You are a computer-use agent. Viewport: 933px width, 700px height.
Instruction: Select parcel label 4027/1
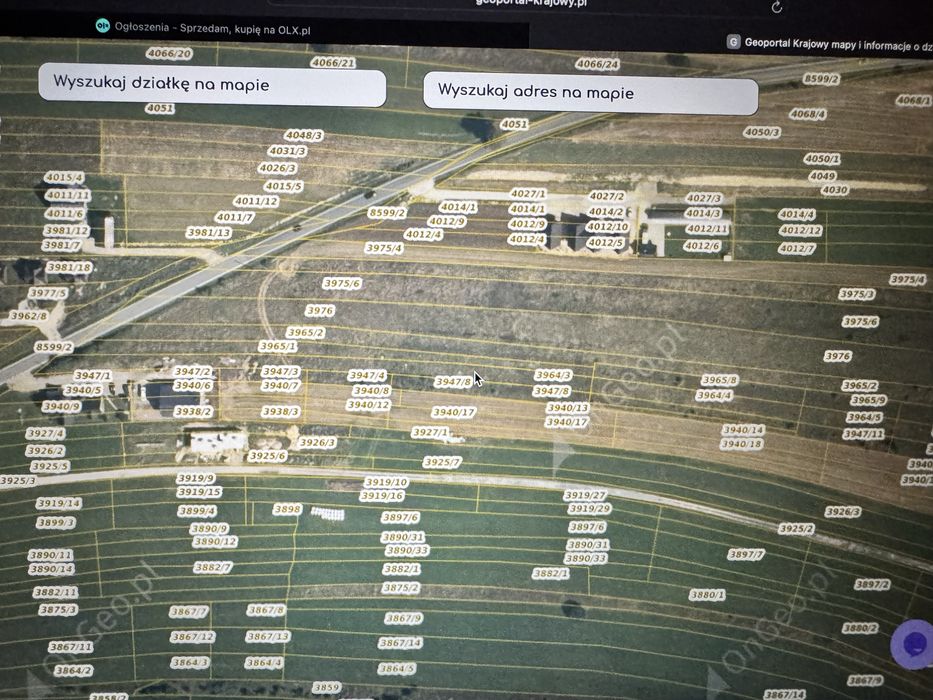(528, 193)
